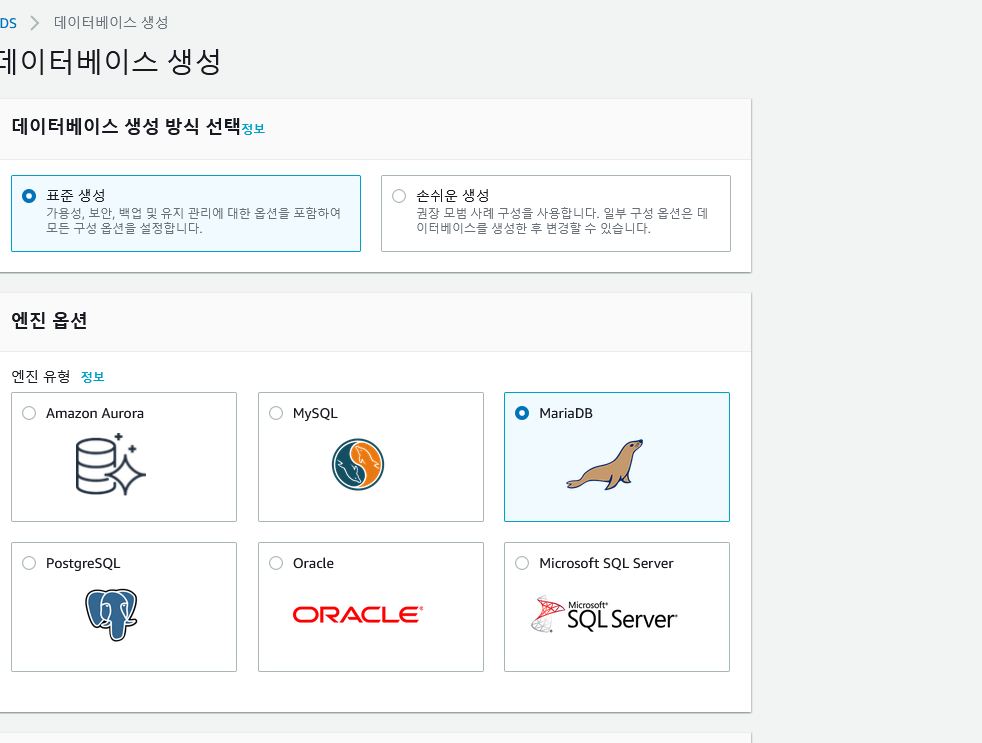Click the Microsoft SQL Server label text
Screen dimensions: 982x743
coord(606,563)
